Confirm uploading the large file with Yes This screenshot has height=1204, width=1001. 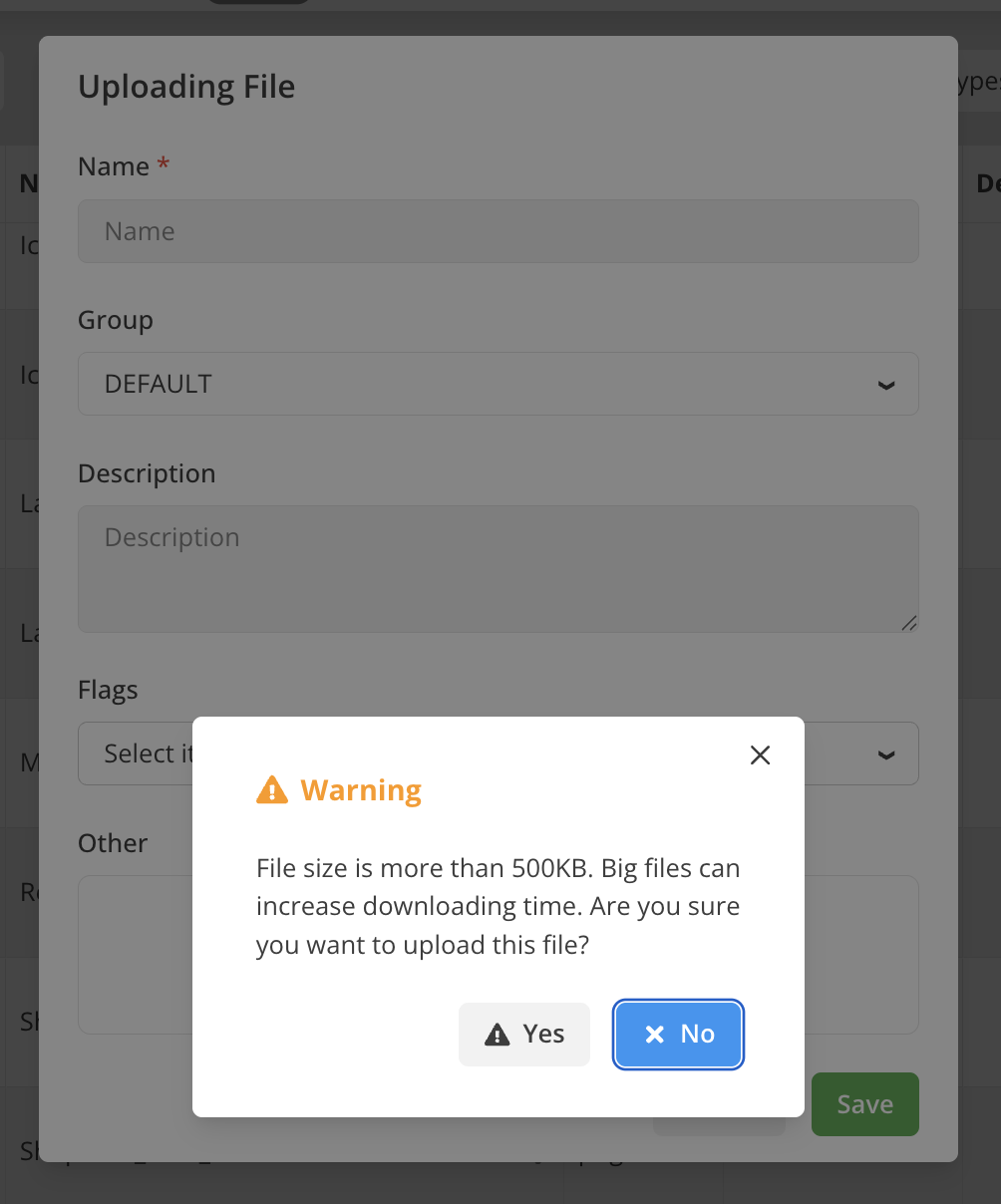pos(524,1035)
